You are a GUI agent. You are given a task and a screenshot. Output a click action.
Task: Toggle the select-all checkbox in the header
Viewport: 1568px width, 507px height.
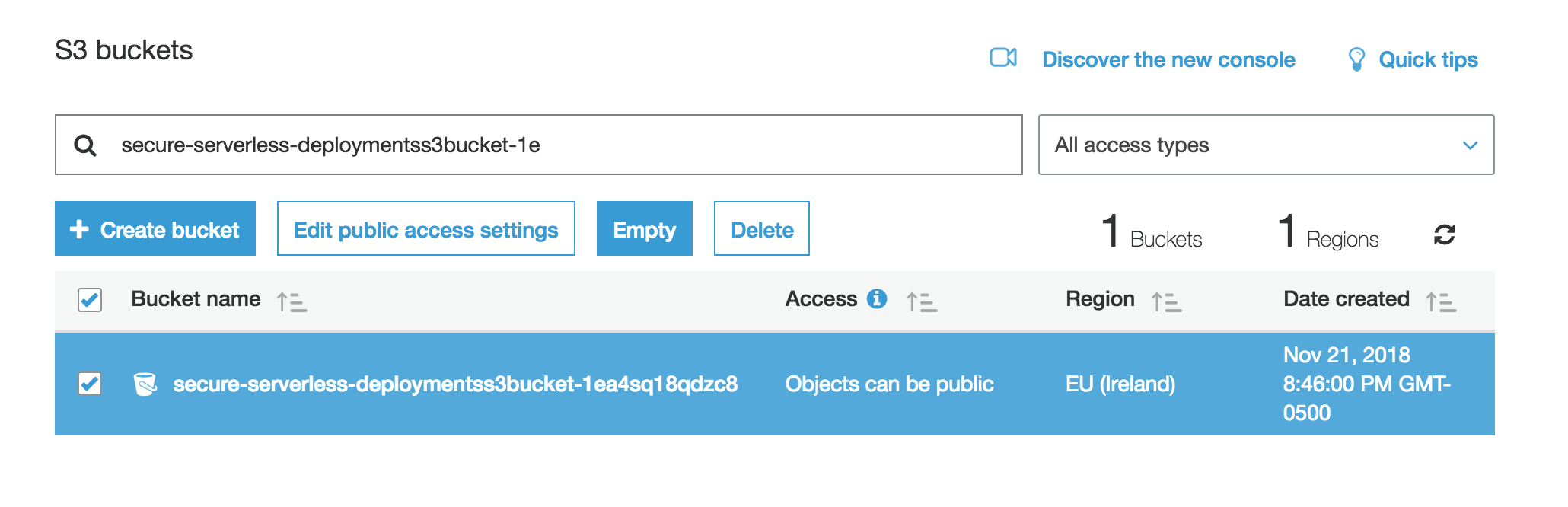pos(90,300)
